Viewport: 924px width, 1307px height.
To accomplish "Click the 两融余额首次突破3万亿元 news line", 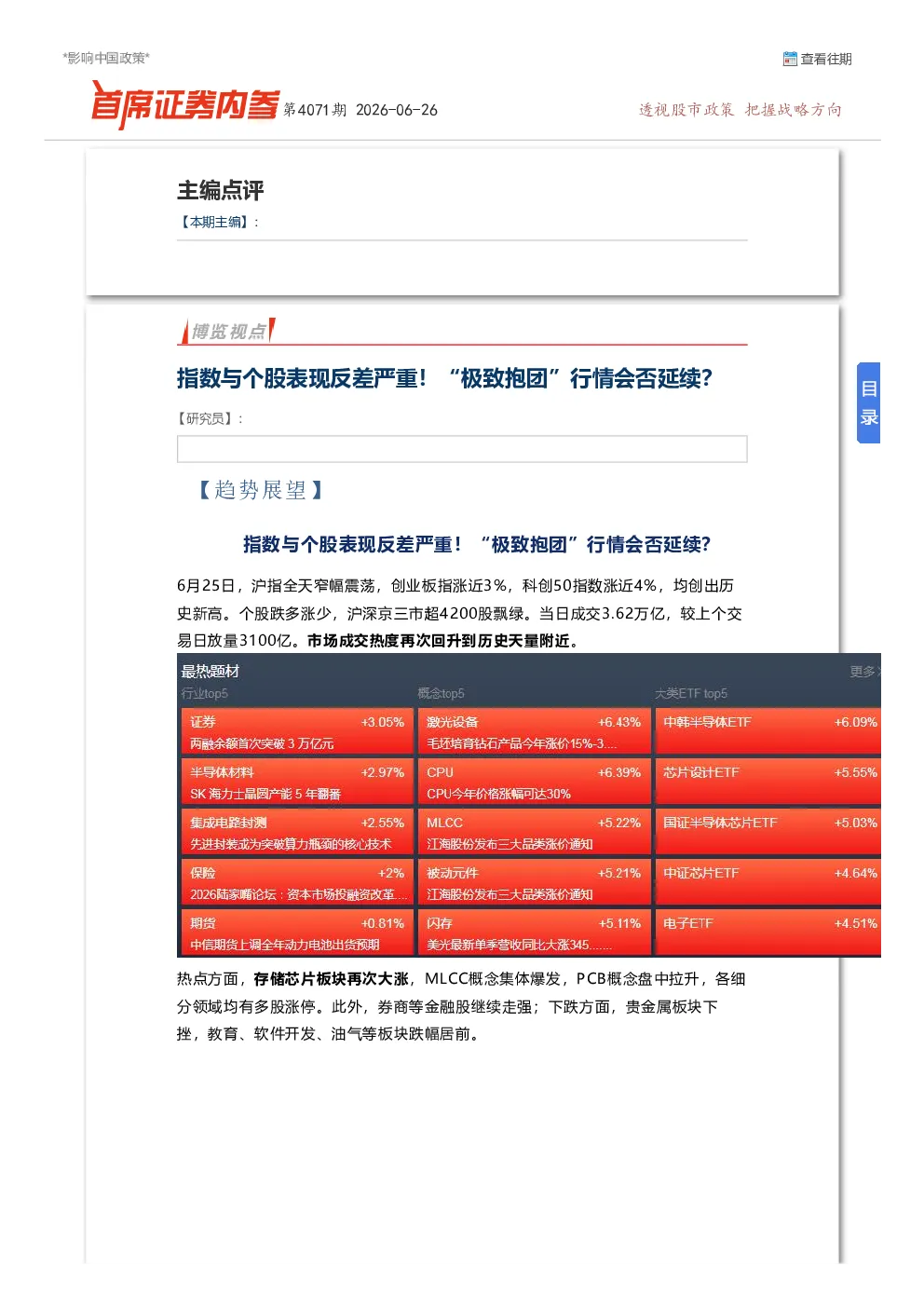I will point(262,743).
